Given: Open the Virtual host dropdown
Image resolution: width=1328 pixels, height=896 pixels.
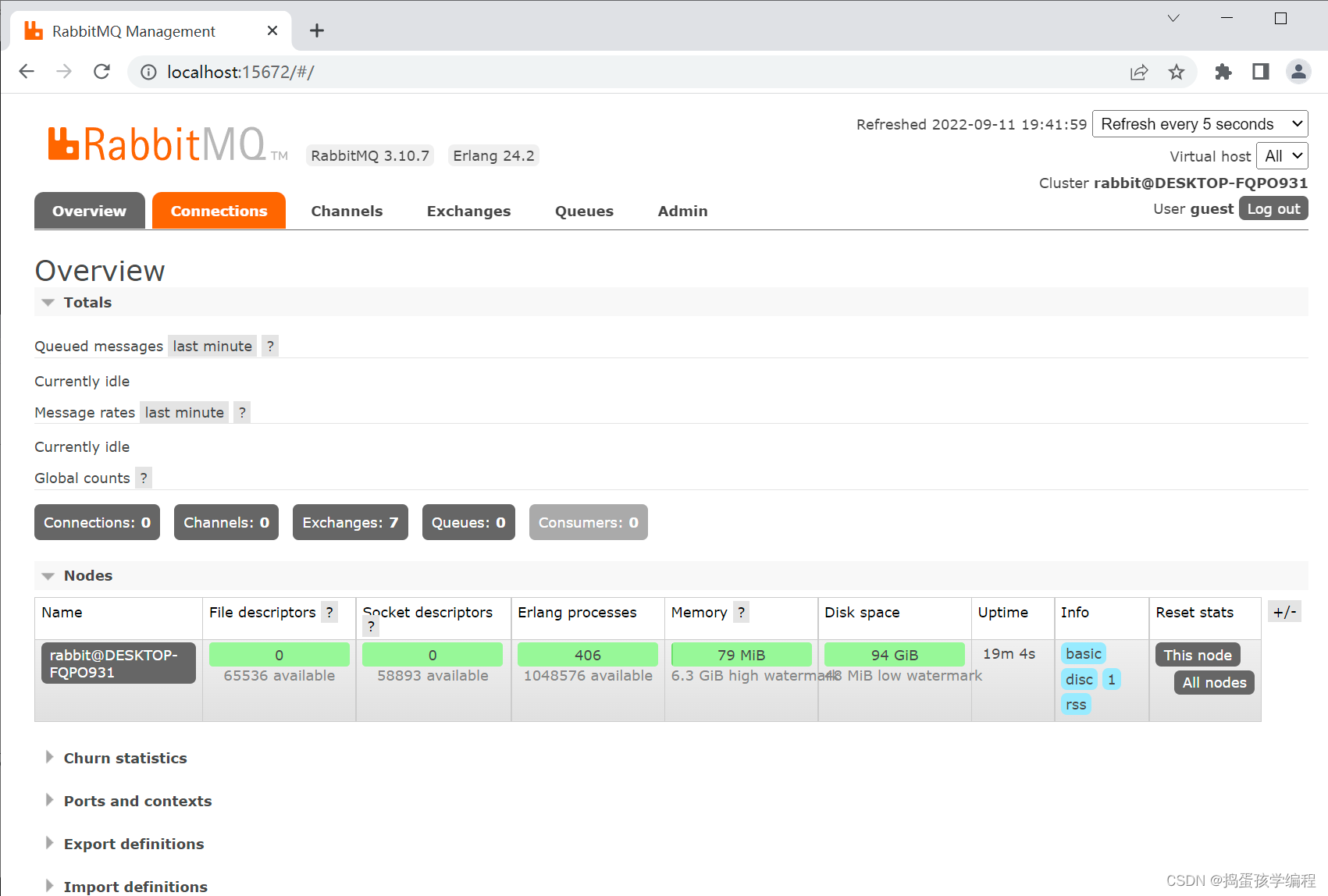Looking at the screenshot, I should coord(1282,156).
